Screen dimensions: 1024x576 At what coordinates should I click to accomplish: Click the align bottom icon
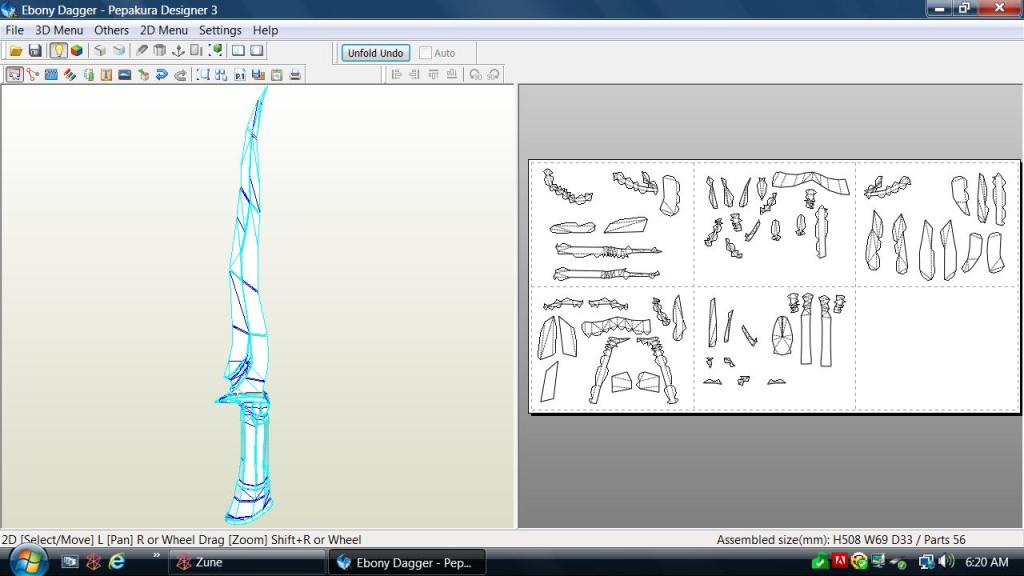(x=451, y=74)
